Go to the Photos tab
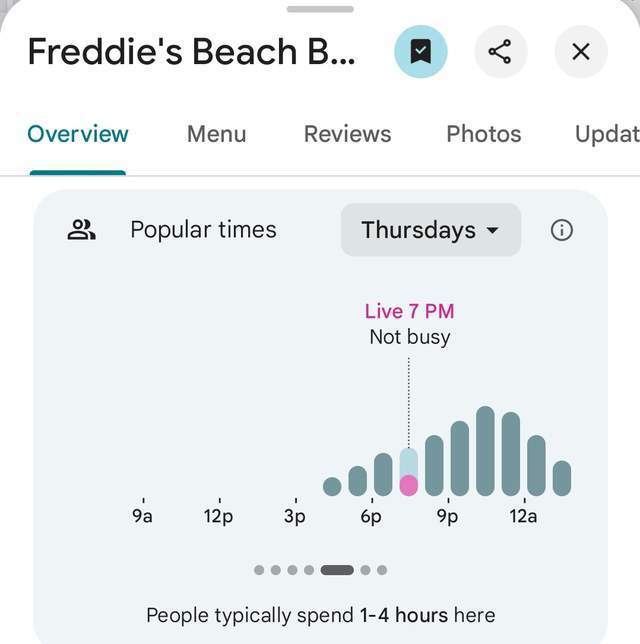Screen dimensions: 640x644 pyautogui.click(x=483, y=134)
